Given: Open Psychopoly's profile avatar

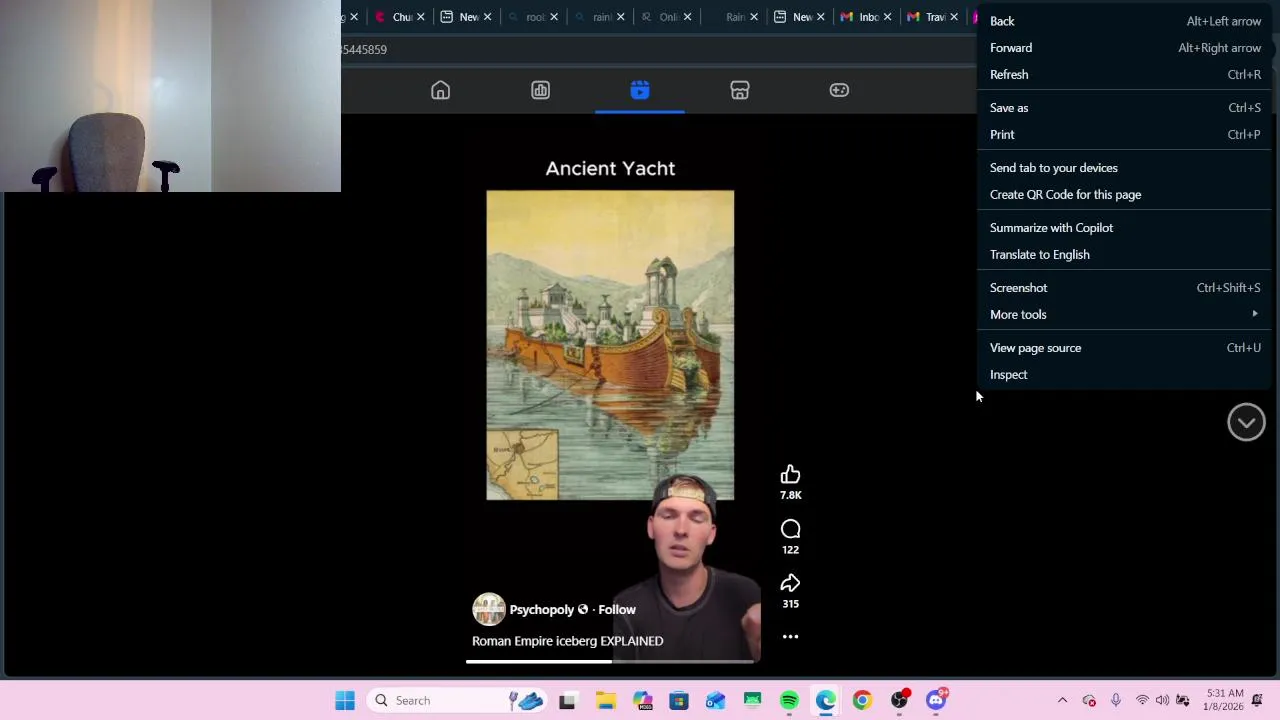Looking at the screenshot, I should 489,609.
